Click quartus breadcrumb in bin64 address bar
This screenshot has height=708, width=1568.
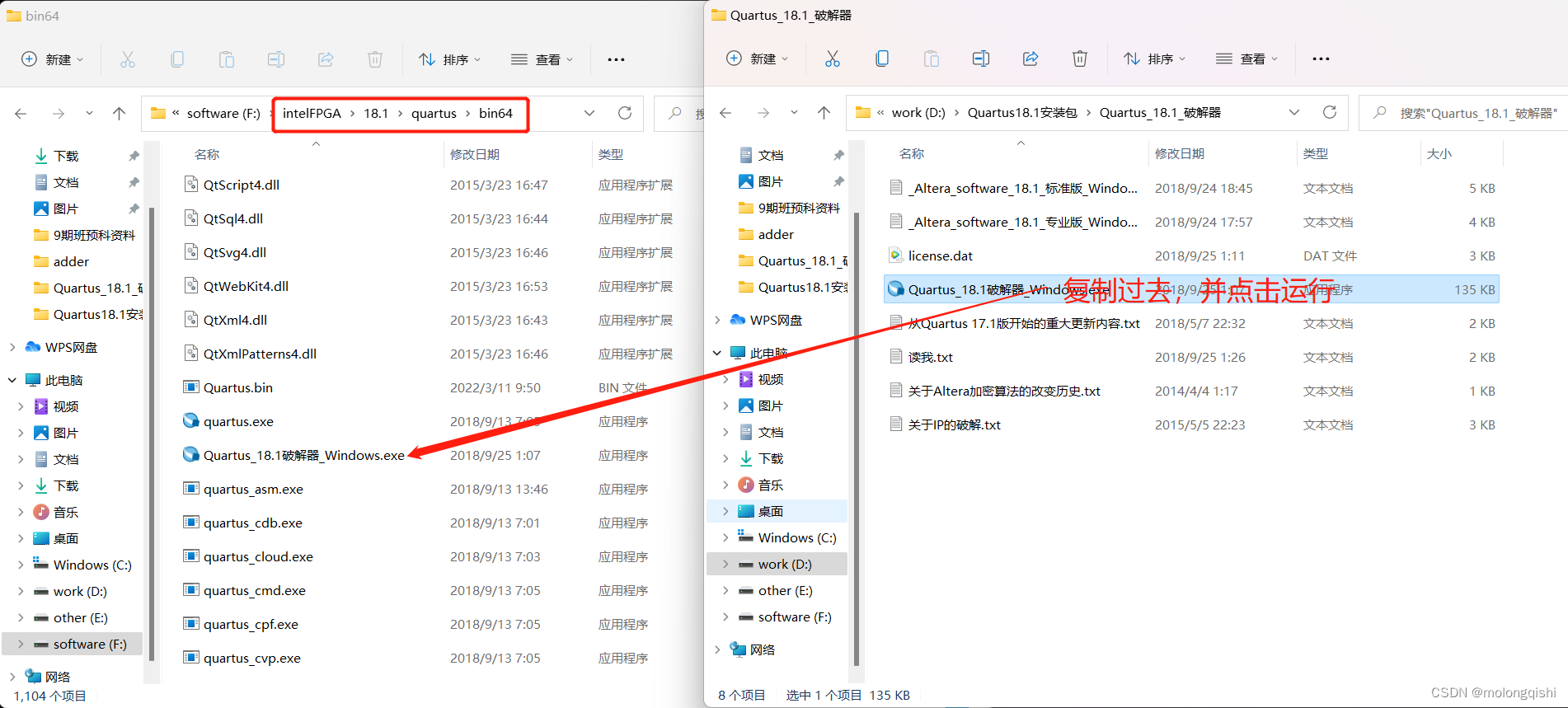coord(434,113)
